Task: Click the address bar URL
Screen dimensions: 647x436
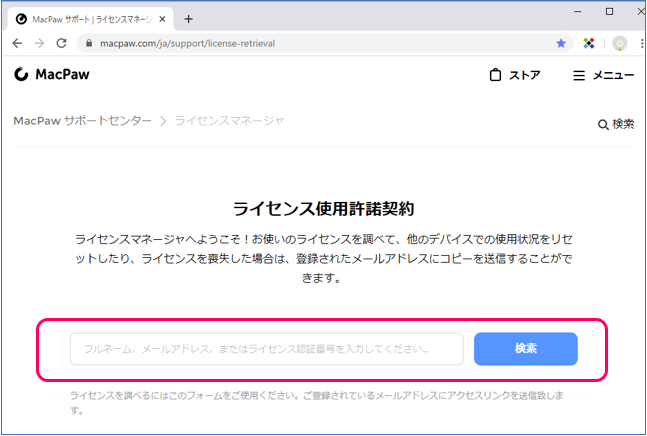Action: click(187, 43)
